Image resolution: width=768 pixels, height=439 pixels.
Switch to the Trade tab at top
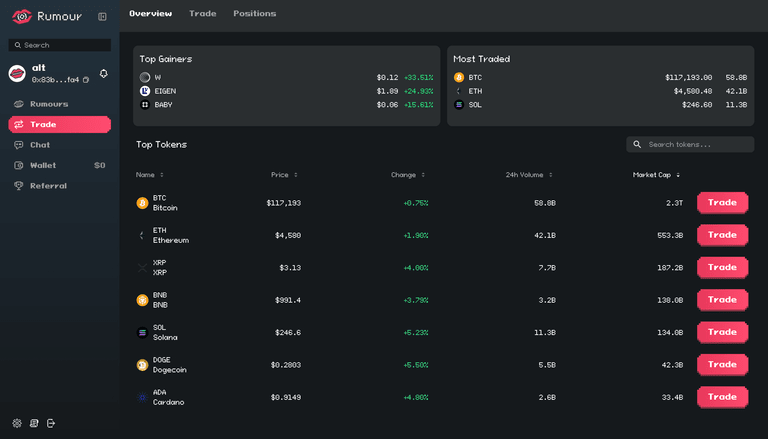click(202, 14)
